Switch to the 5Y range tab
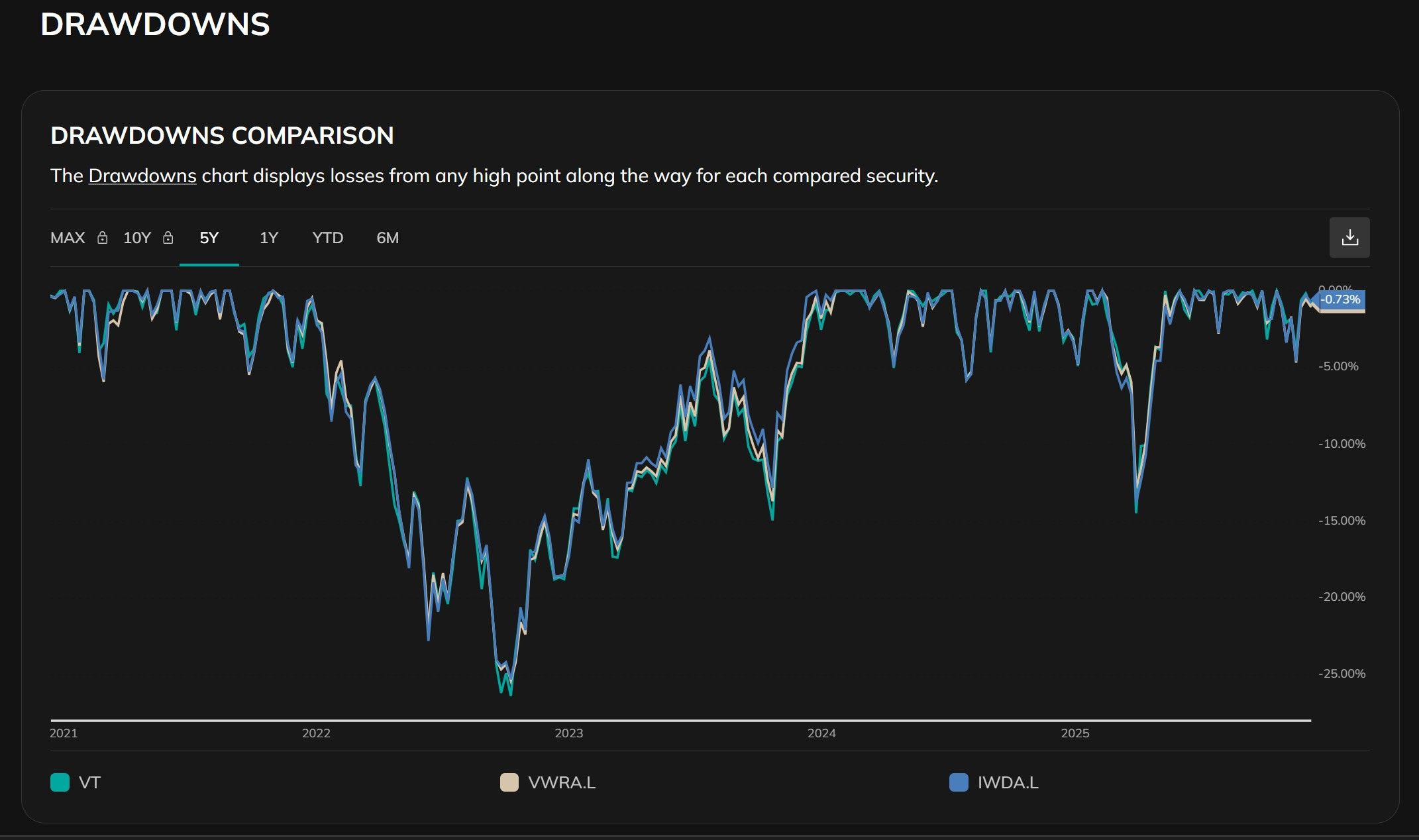 (209, 238)
